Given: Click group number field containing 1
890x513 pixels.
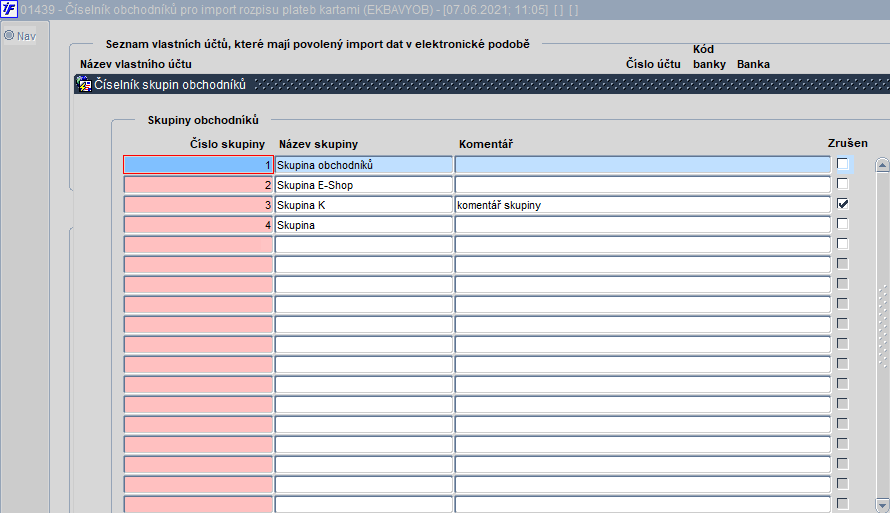Looking at the screenshot, I should 198,165.
